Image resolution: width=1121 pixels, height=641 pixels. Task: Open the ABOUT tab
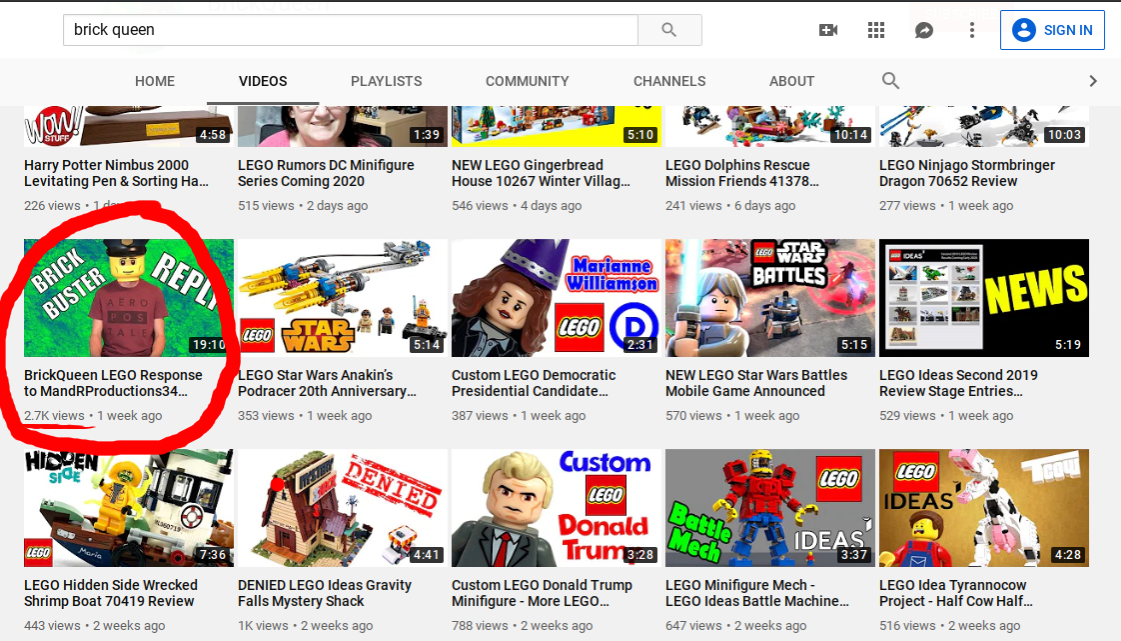coord(791,81)
